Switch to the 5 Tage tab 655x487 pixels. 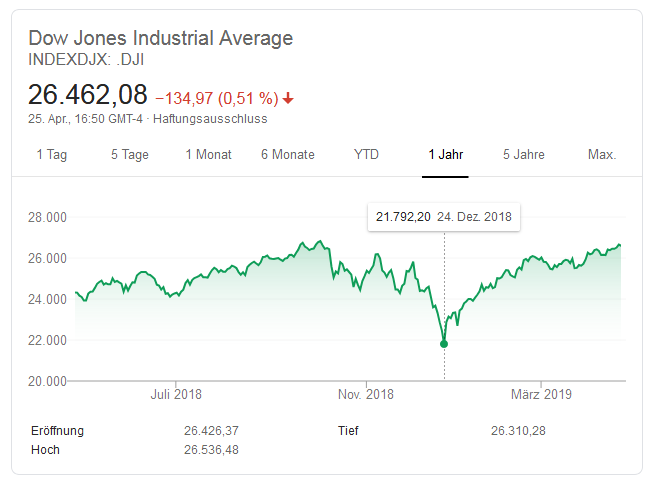(129, 155)
